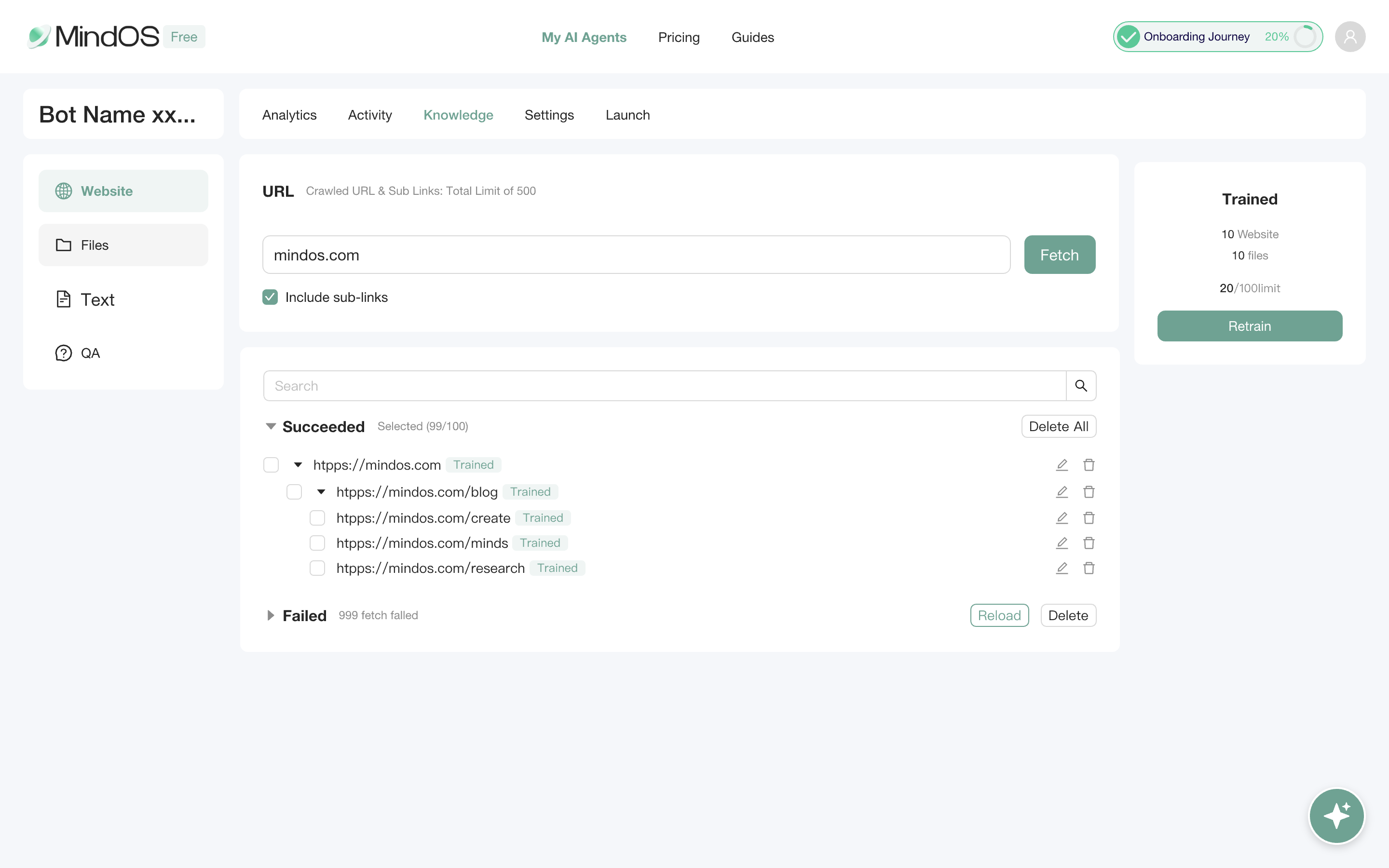This screenshot has width=1389, height=868.
Task: Edit the mindos.com/research entry
Action: (1062, 569)
